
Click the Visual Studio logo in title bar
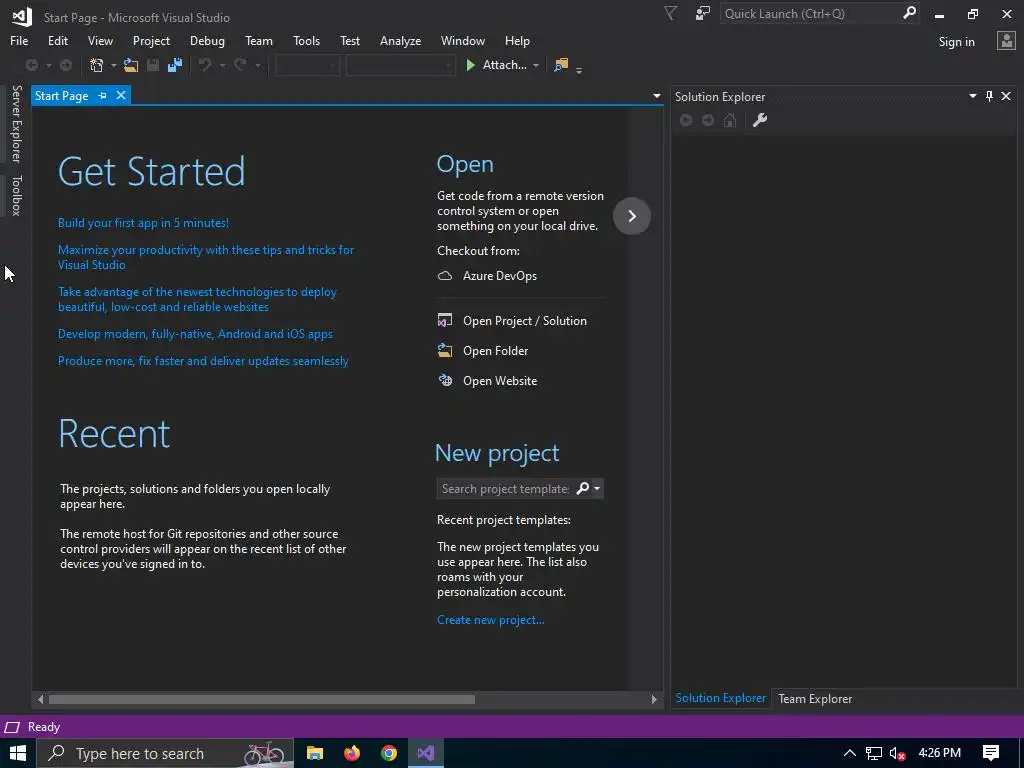(22, 16)
